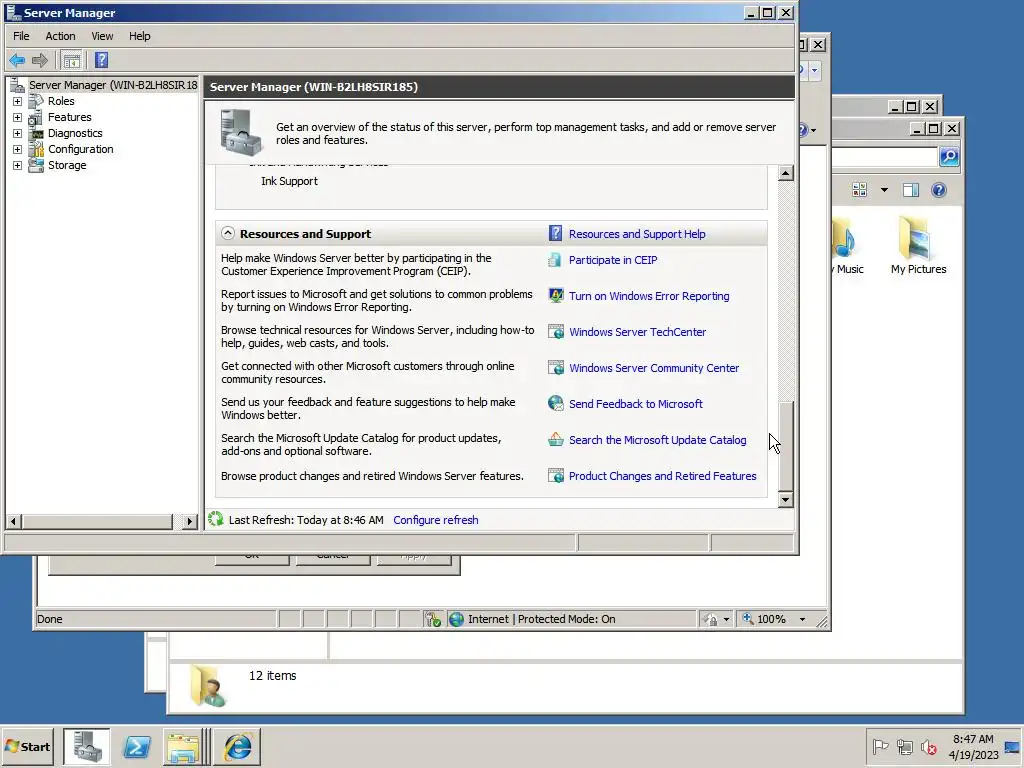
Task: Select the Storage icon in the tree
Action: (x=36, y=165)
